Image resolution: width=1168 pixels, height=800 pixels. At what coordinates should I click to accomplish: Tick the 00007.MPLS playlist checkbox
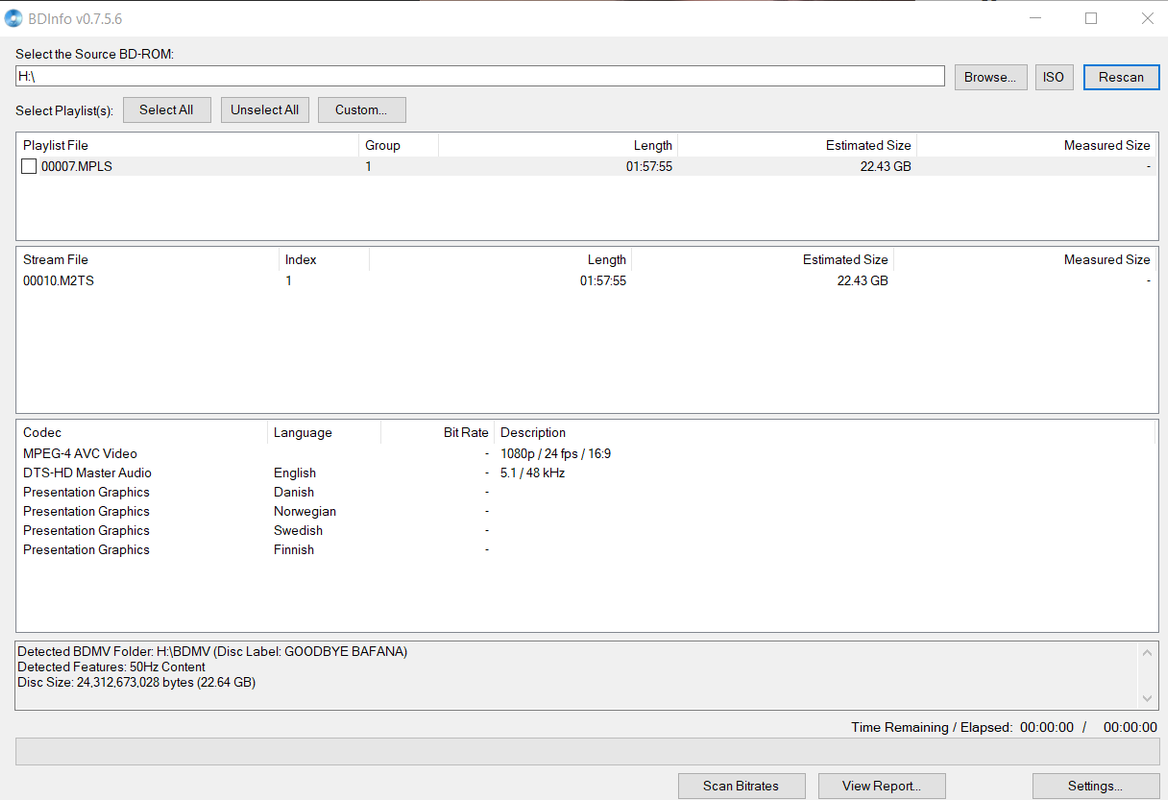(29, 166)
